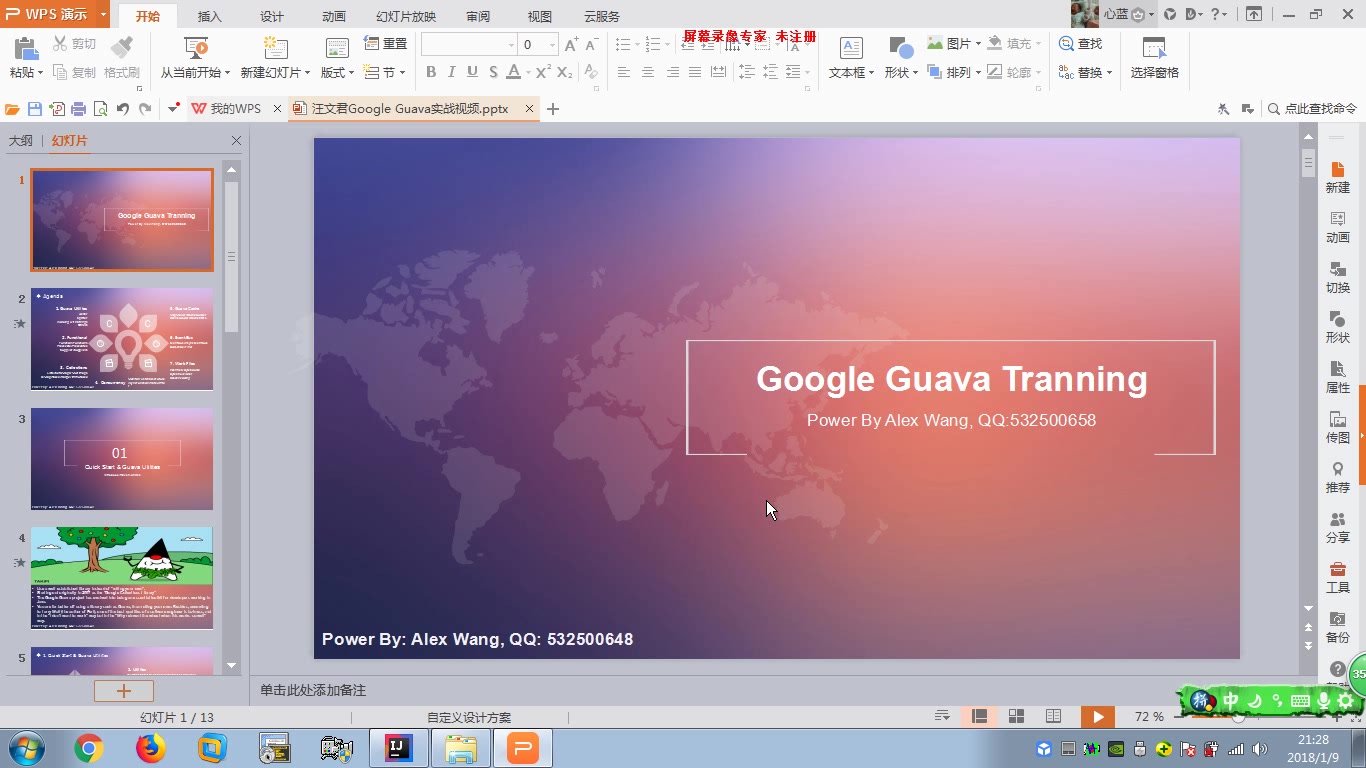
Task: Click the Save floppy-disk icon
Action: click(35, 109)
